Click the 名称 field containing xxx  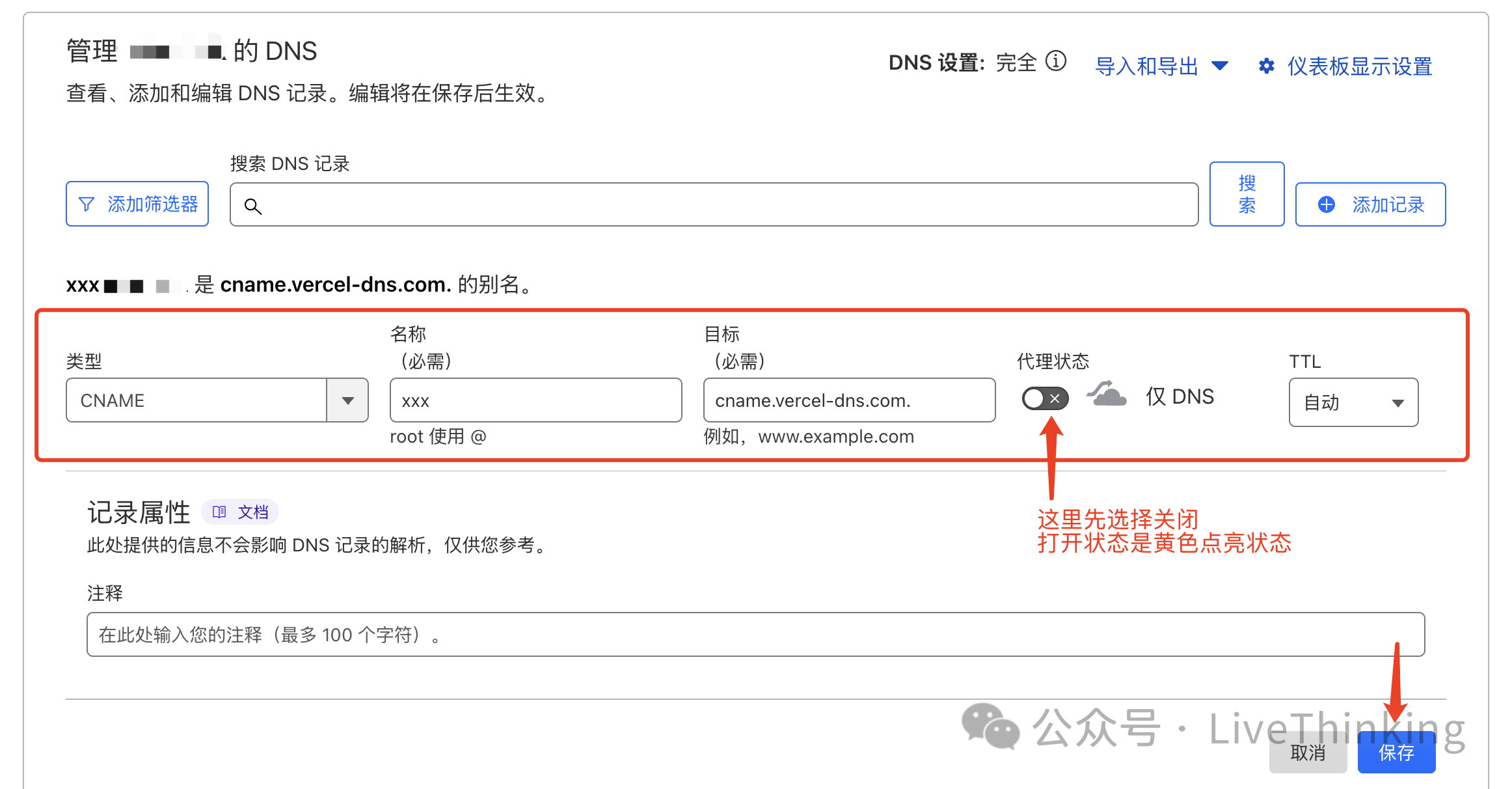tap(535, 400)
